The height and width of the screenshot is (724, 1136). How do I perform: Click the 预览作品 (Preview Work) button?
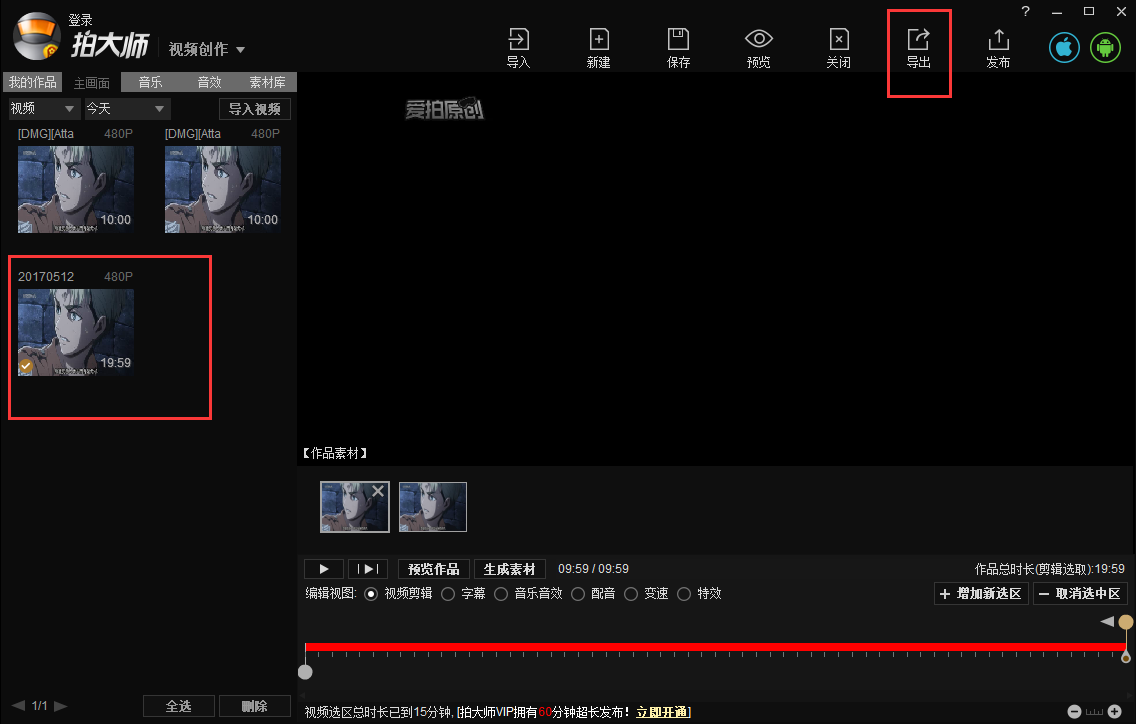tap(433, 568)
